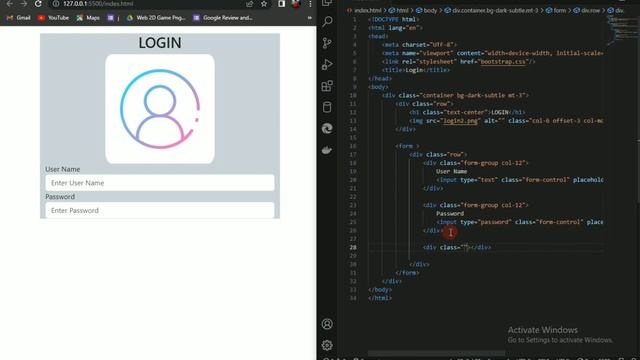Open the Maps bookmark
640x360 pixels.
coord(88,18)
